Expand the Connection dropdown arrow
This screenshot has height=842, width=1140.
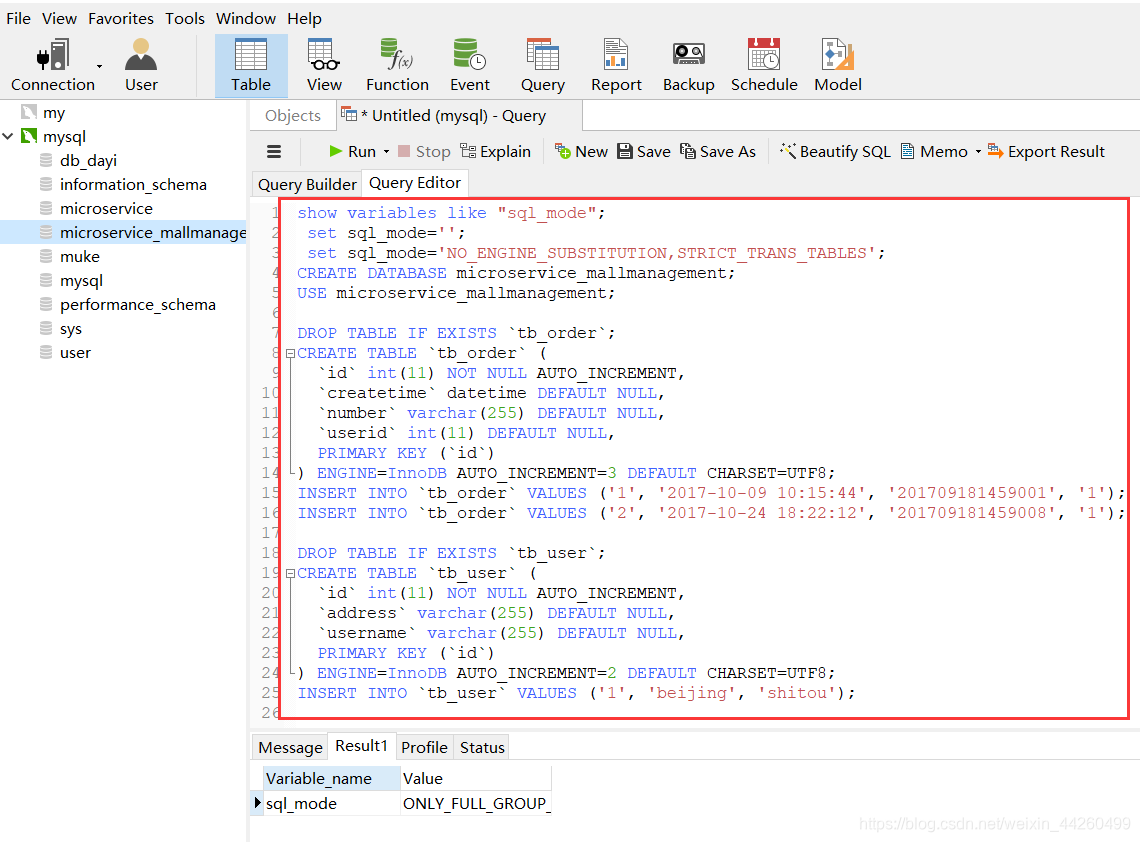[100, 67]
